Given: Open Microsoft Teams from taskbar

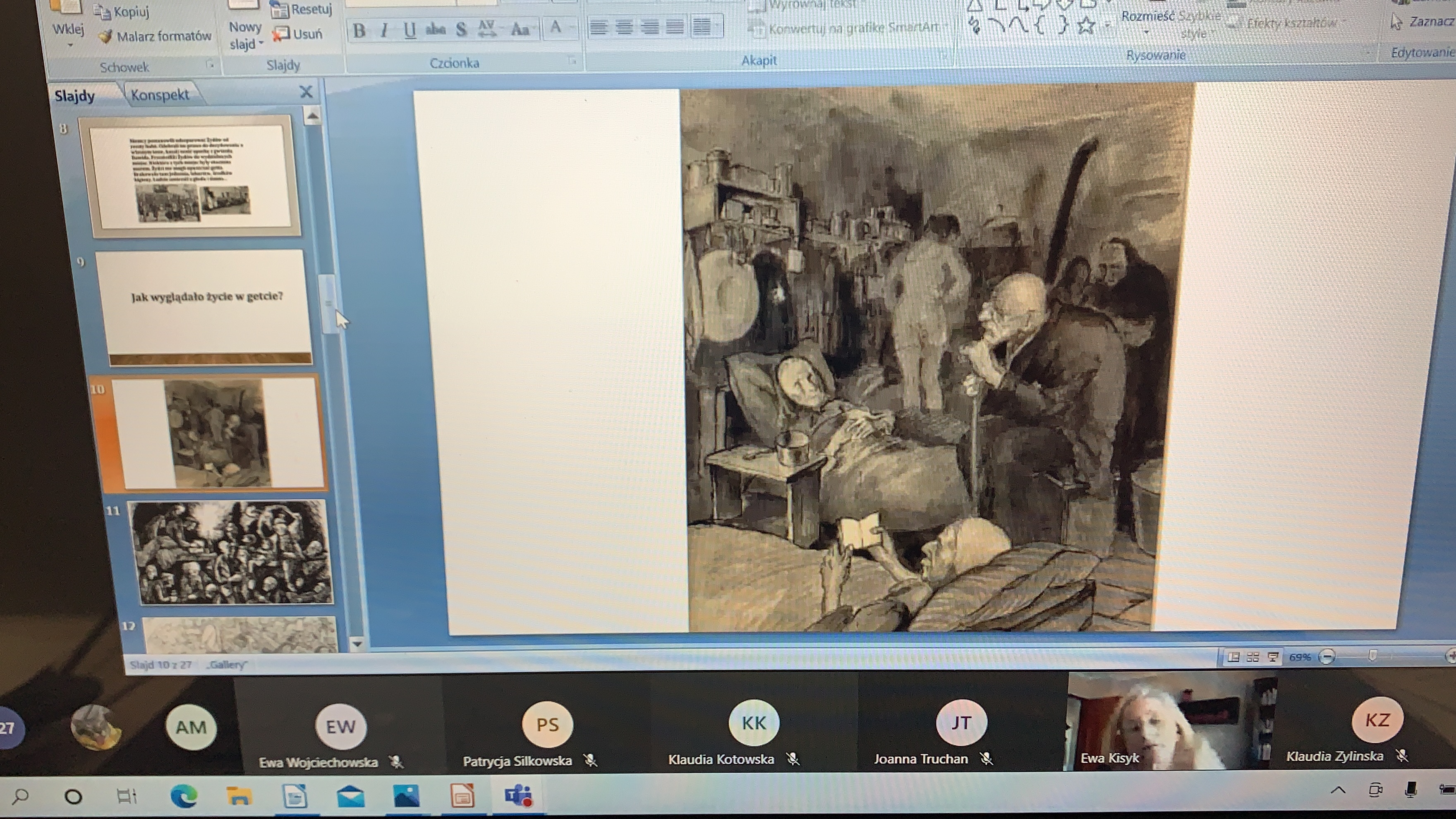Looking at the screenshot, I should (x=518, y=796).
